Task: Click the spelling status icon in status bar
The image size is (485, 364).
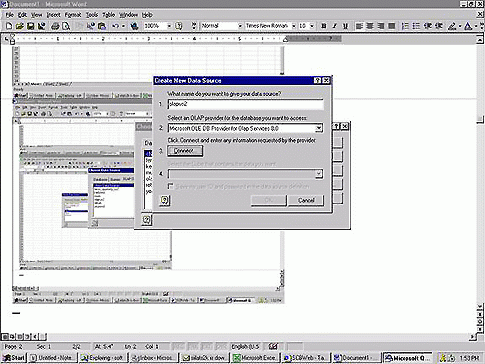Action: coord(273,346)
